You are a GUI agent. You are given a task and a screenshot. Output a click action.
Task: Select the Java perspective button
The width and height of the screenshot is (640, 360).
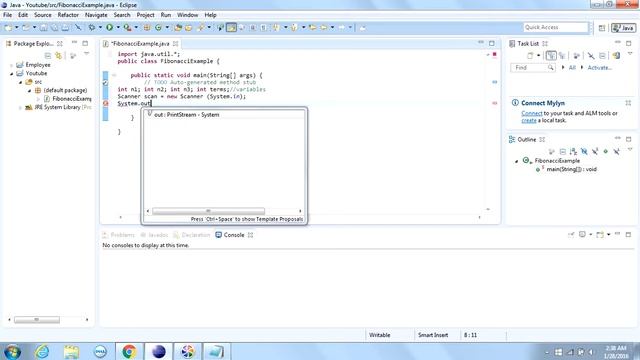623,28
